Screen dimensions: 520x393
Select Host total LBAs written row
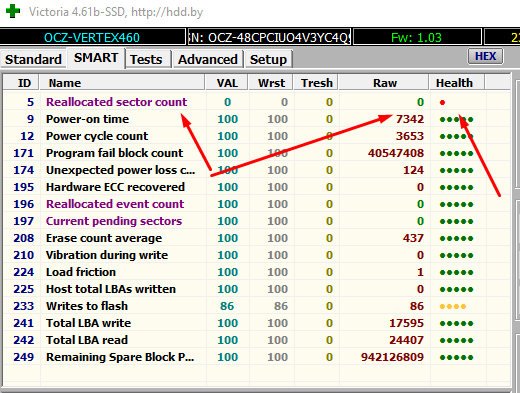[257, 289]
